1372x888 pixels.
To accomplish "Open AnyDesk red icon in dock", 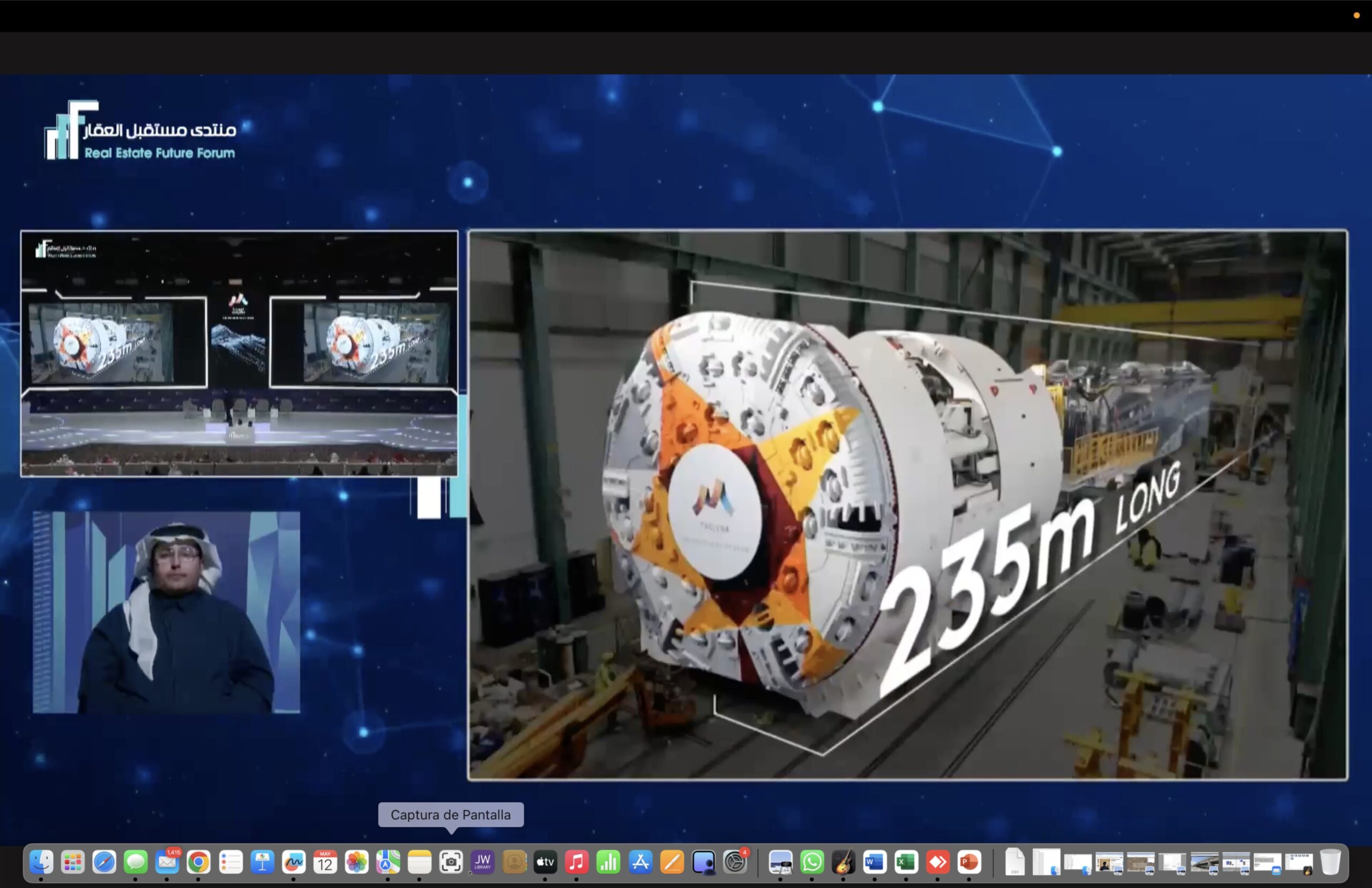I will [x=937, y=862].
